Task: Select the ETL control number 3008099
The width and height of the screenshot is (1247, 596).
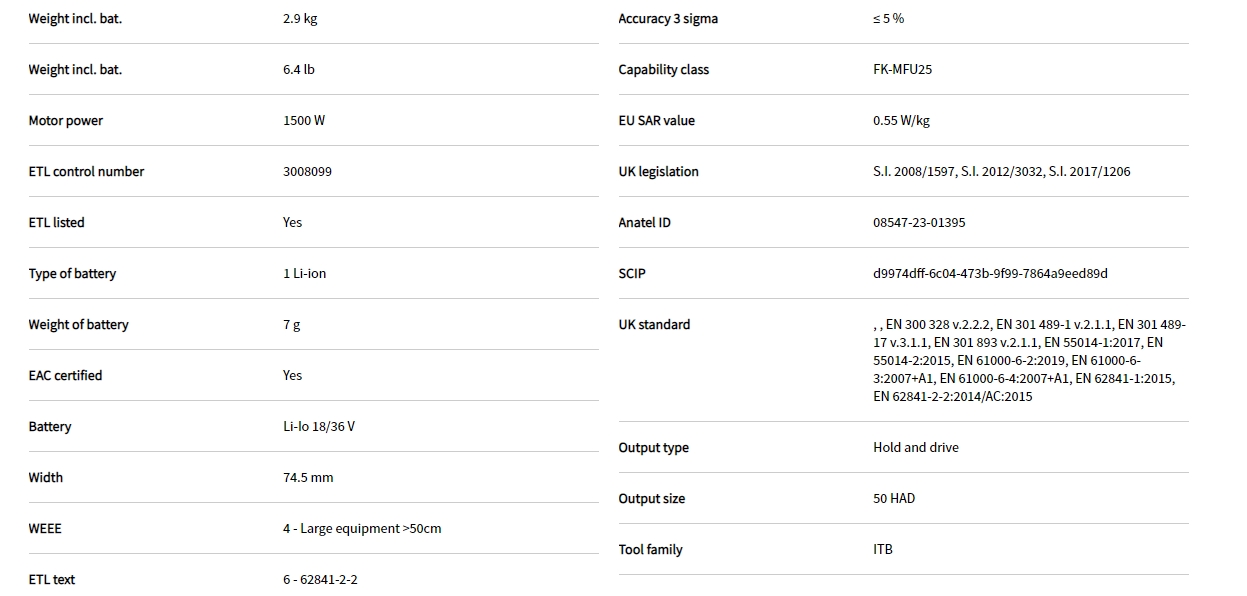Action: tap(307, 172)
